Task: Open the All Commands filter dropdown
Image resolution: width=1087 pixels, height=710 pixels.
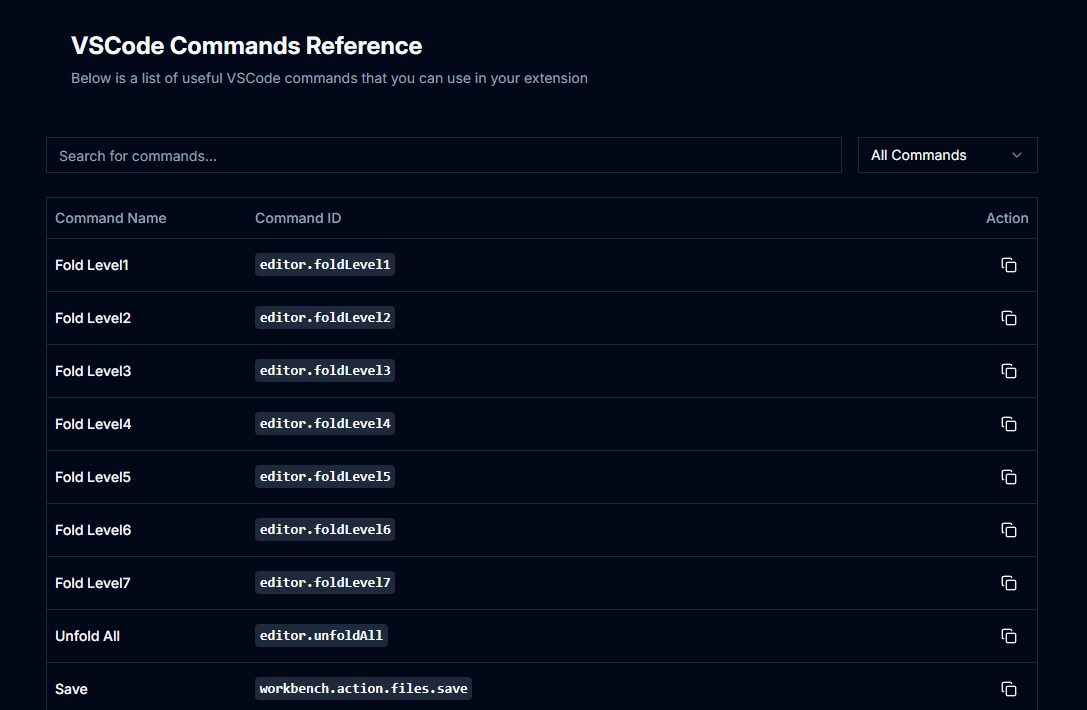Action: (947, 155)
